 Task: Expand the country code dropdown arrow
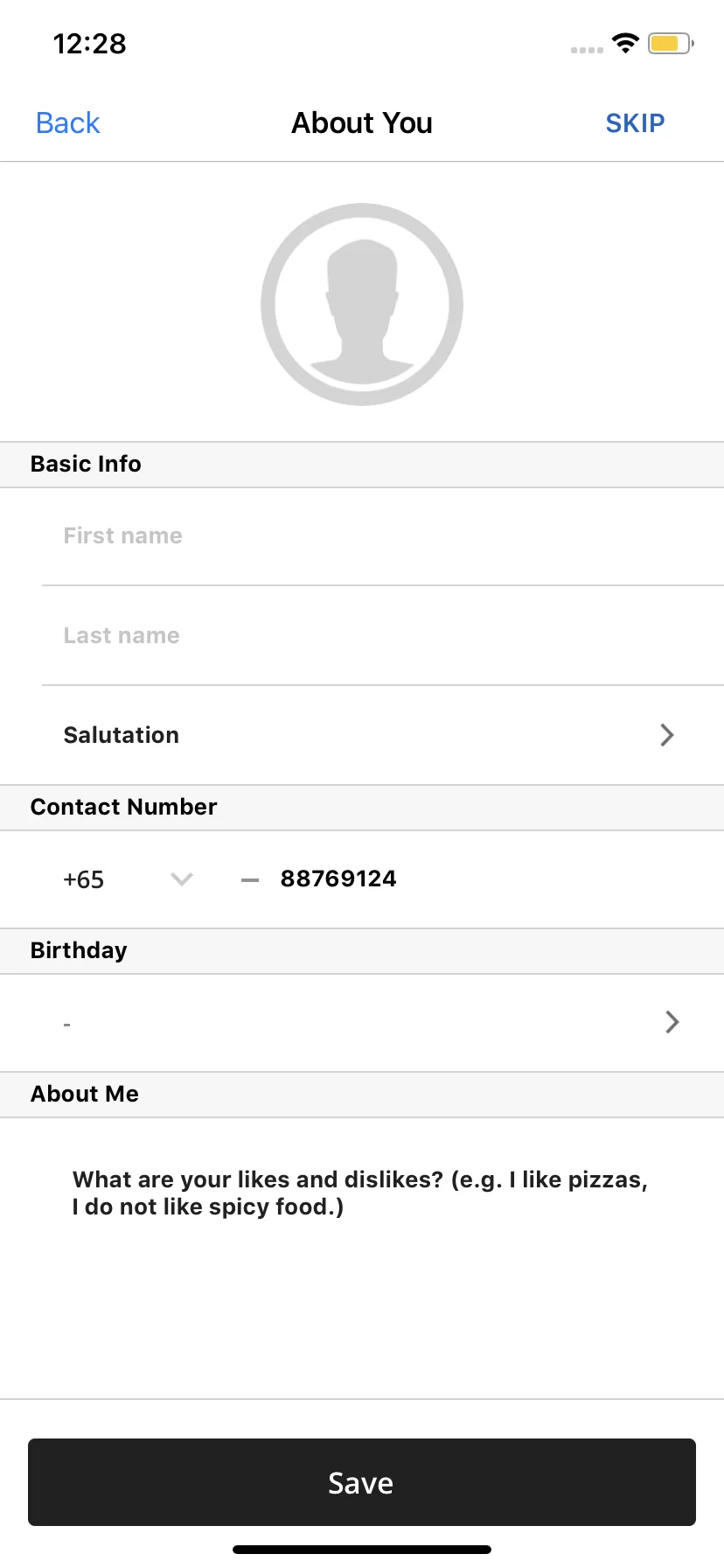(x=182, y=879)
